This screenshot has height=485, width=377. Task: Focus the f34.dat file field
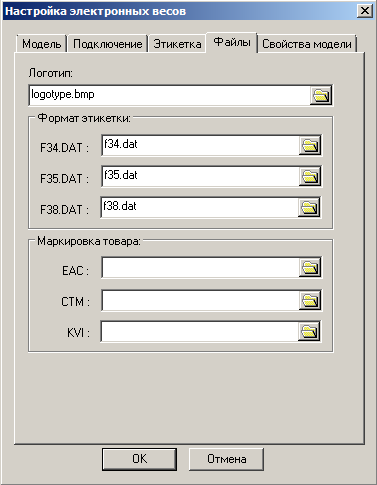coord(200,145)
